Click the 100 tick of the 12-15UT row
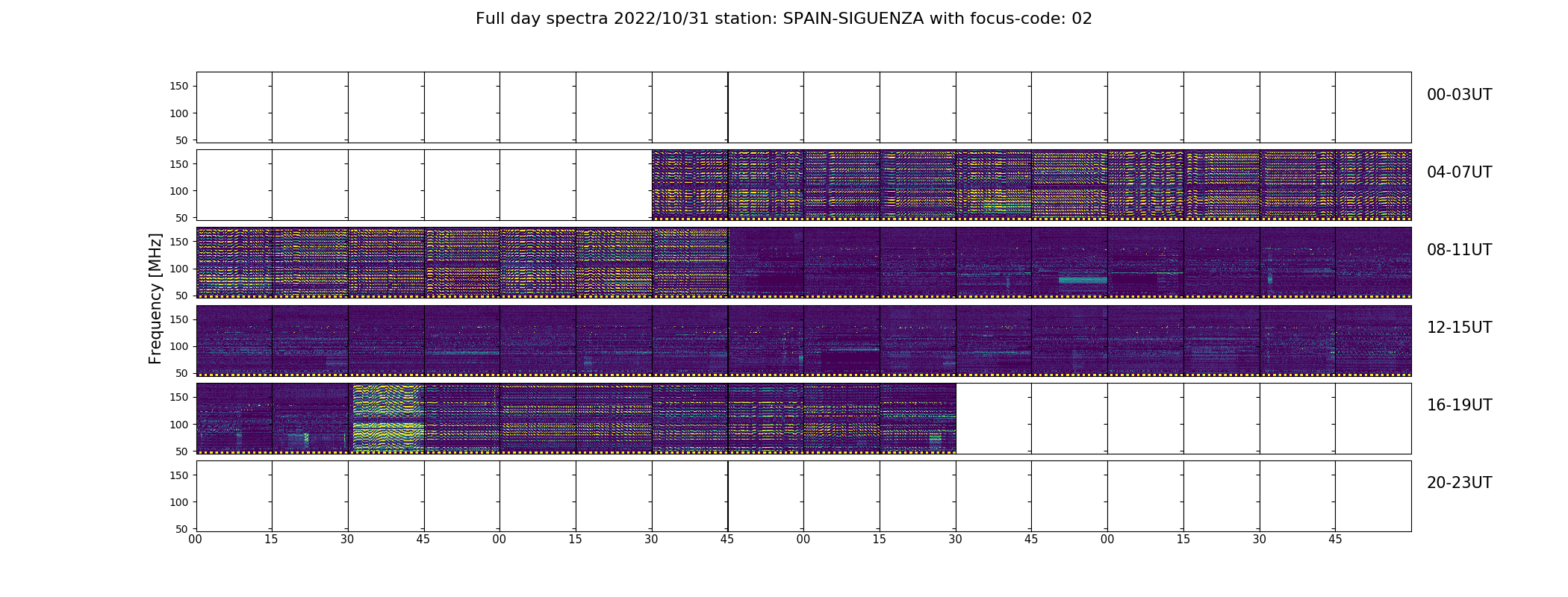 coord(180,346)
